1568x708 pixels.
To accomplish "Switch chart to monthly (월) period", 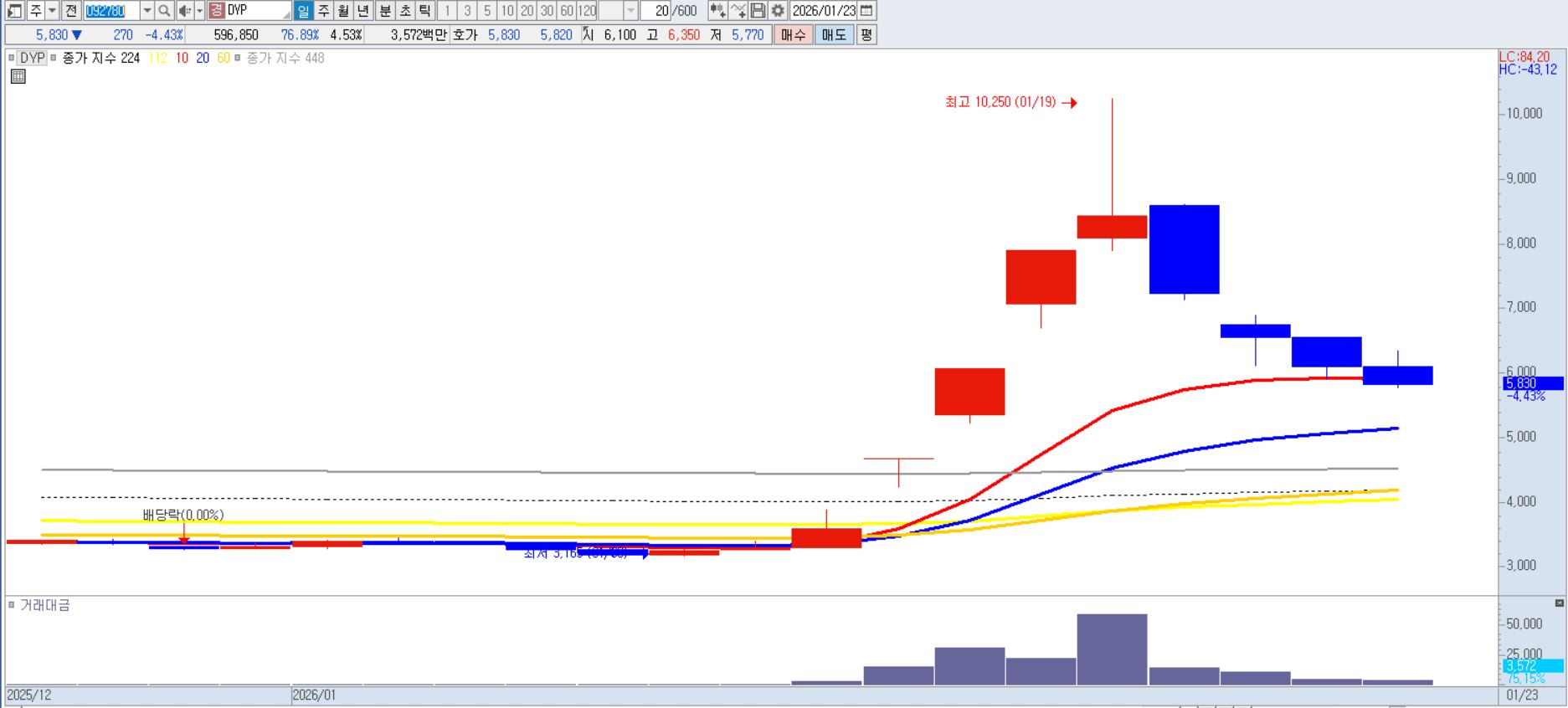I will point(343,11).
